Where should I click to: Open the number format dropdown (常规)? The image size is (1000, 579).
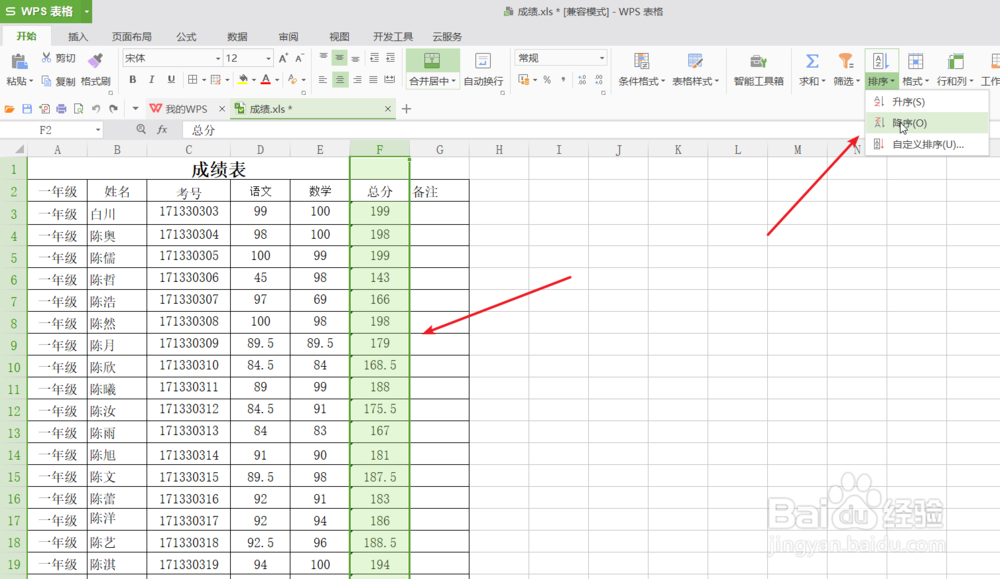[x=601, y=58]
